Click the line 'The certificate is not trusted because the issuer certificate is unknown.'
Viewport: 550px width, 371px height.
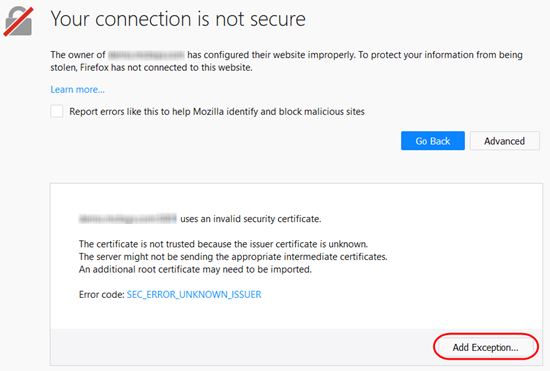[x=223, y=244]
